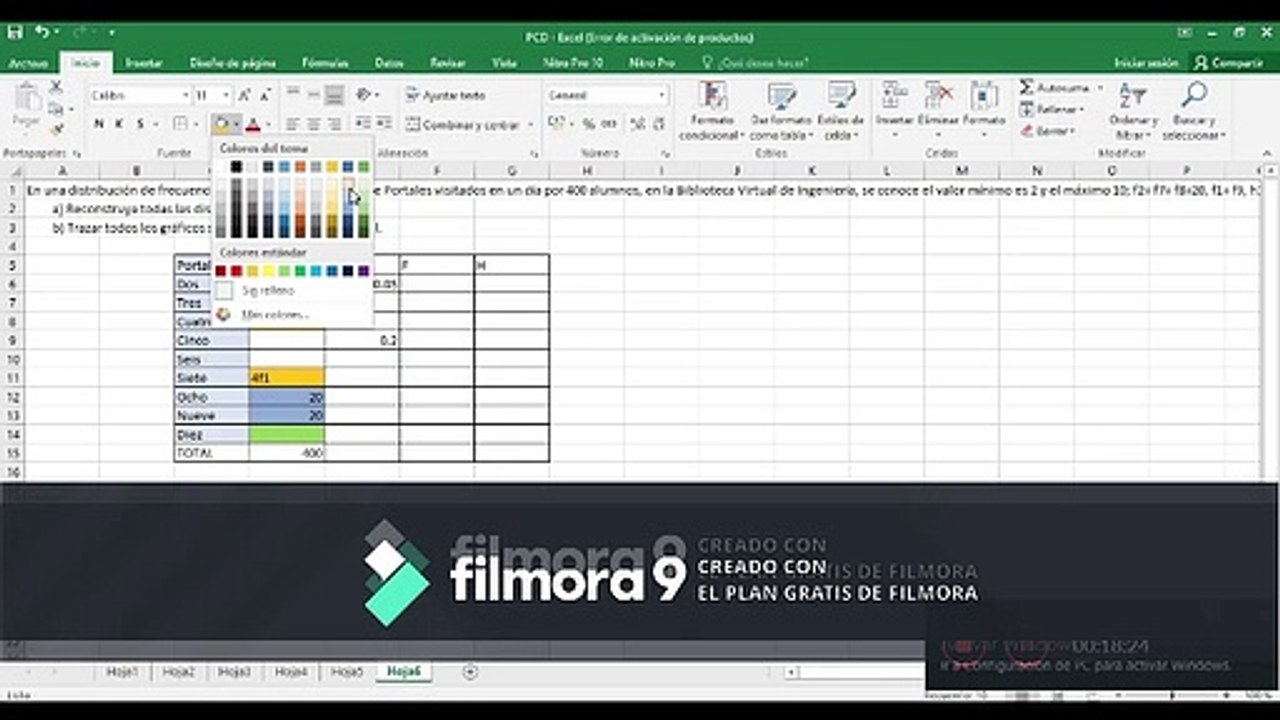
Task: Apply percent style to the cell
Action: point(588,124)
